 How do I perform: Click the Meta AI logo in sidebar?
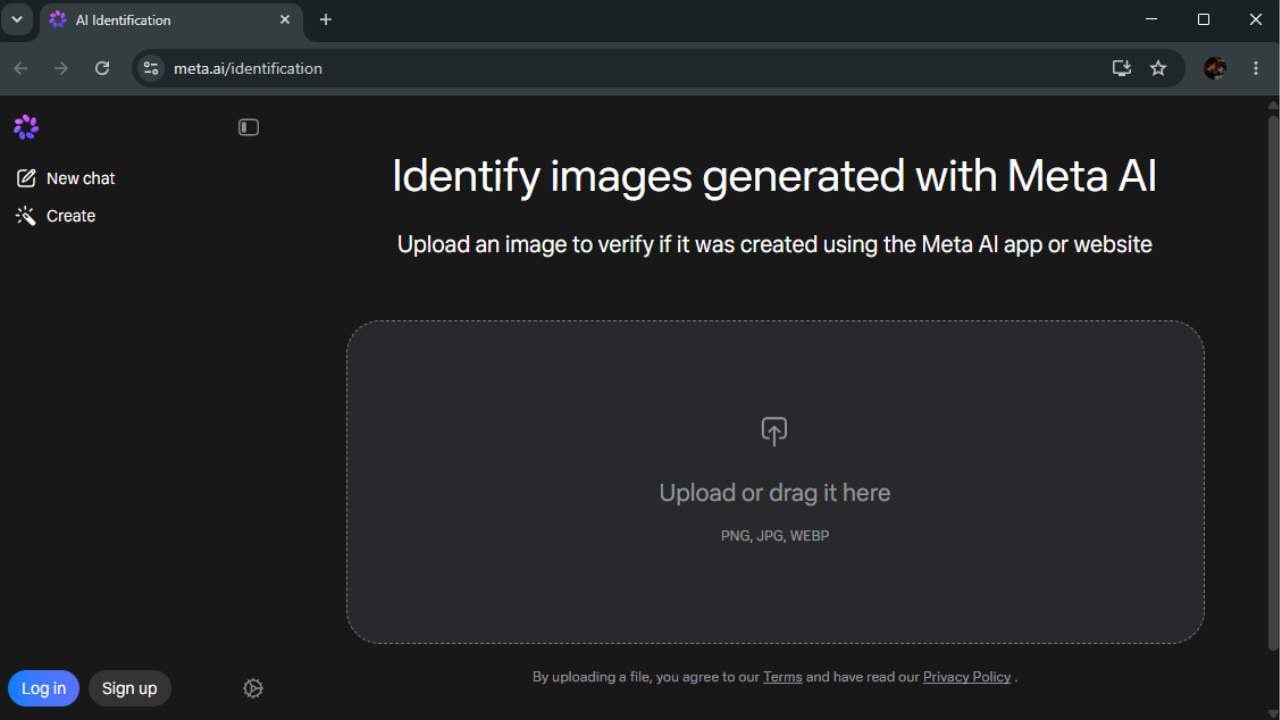(x=26, y=127)
